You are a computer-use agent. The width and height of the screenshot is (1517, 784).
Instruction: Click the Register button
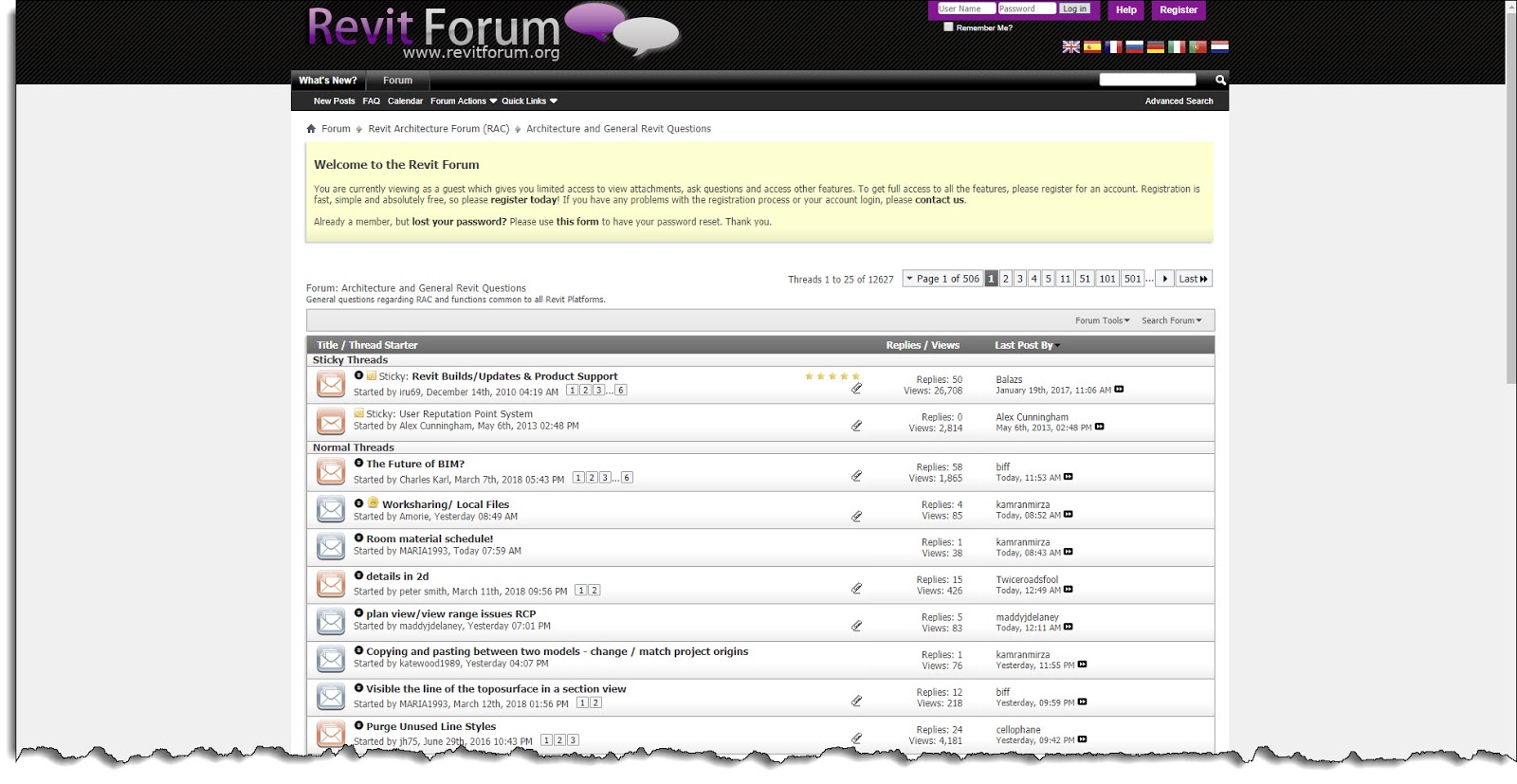coord(1179,10)
